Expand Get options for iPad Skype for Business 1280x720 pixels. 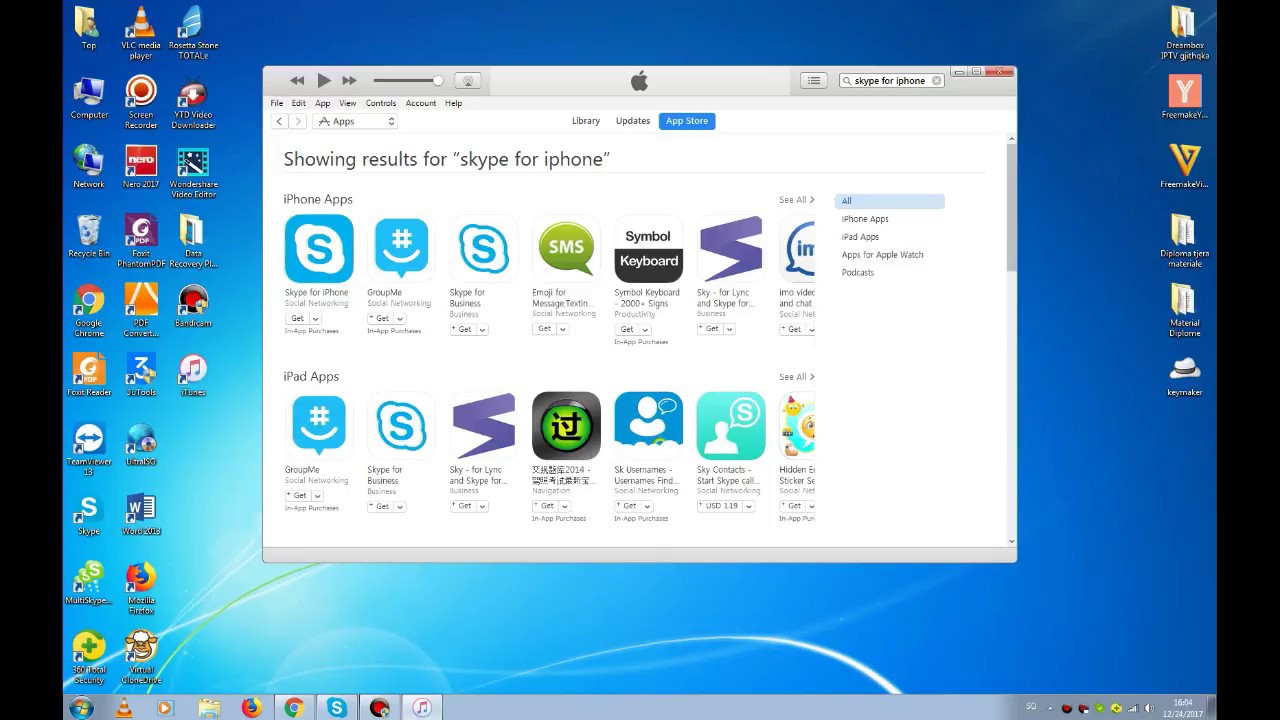tap(400, 507)
